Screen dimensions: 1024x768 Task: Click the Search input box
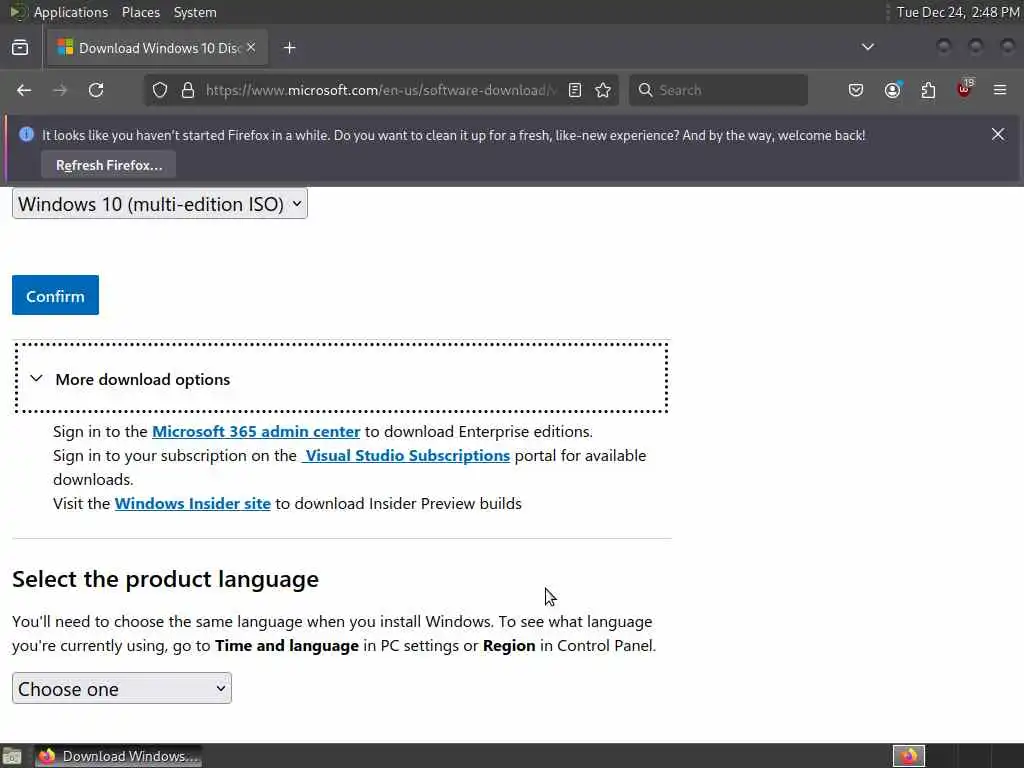click(718, 90)
